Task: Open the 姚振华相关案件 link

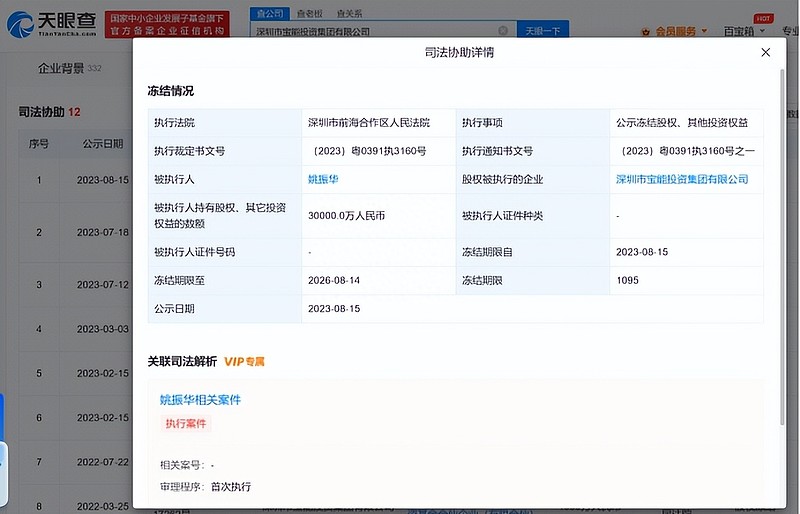Action: (200, 400)
